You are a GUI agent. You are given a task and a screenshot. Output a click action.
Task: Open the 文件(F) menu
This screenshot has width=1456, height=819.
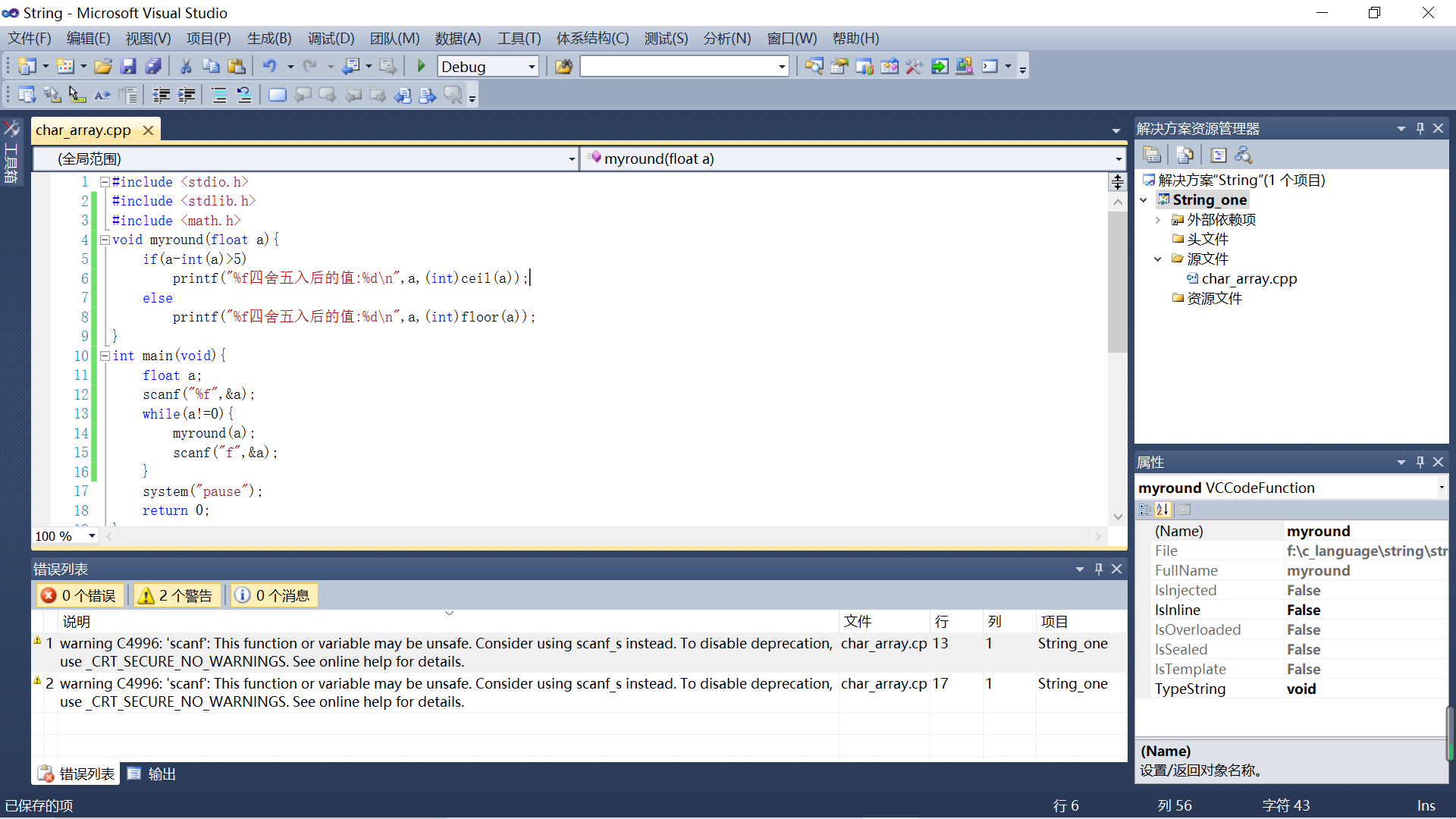[30, 38]
